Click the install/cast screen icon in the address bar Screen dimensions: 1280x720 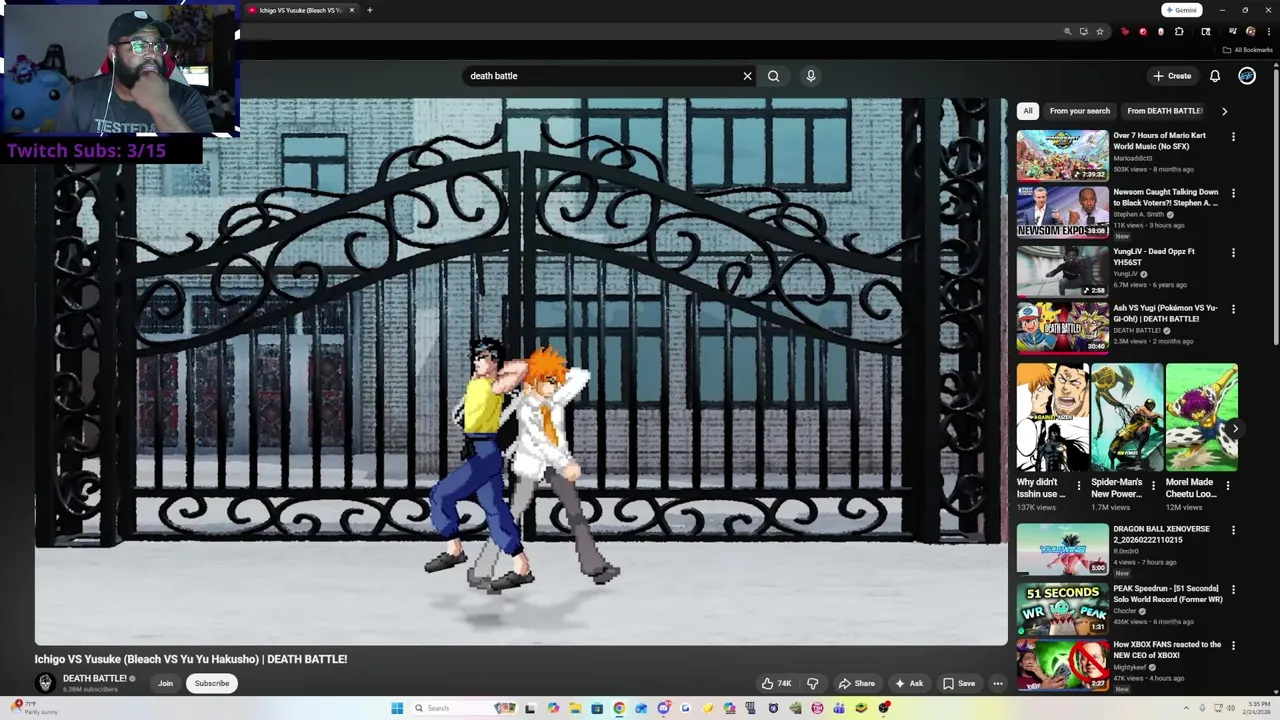[x=1083, y=31]
